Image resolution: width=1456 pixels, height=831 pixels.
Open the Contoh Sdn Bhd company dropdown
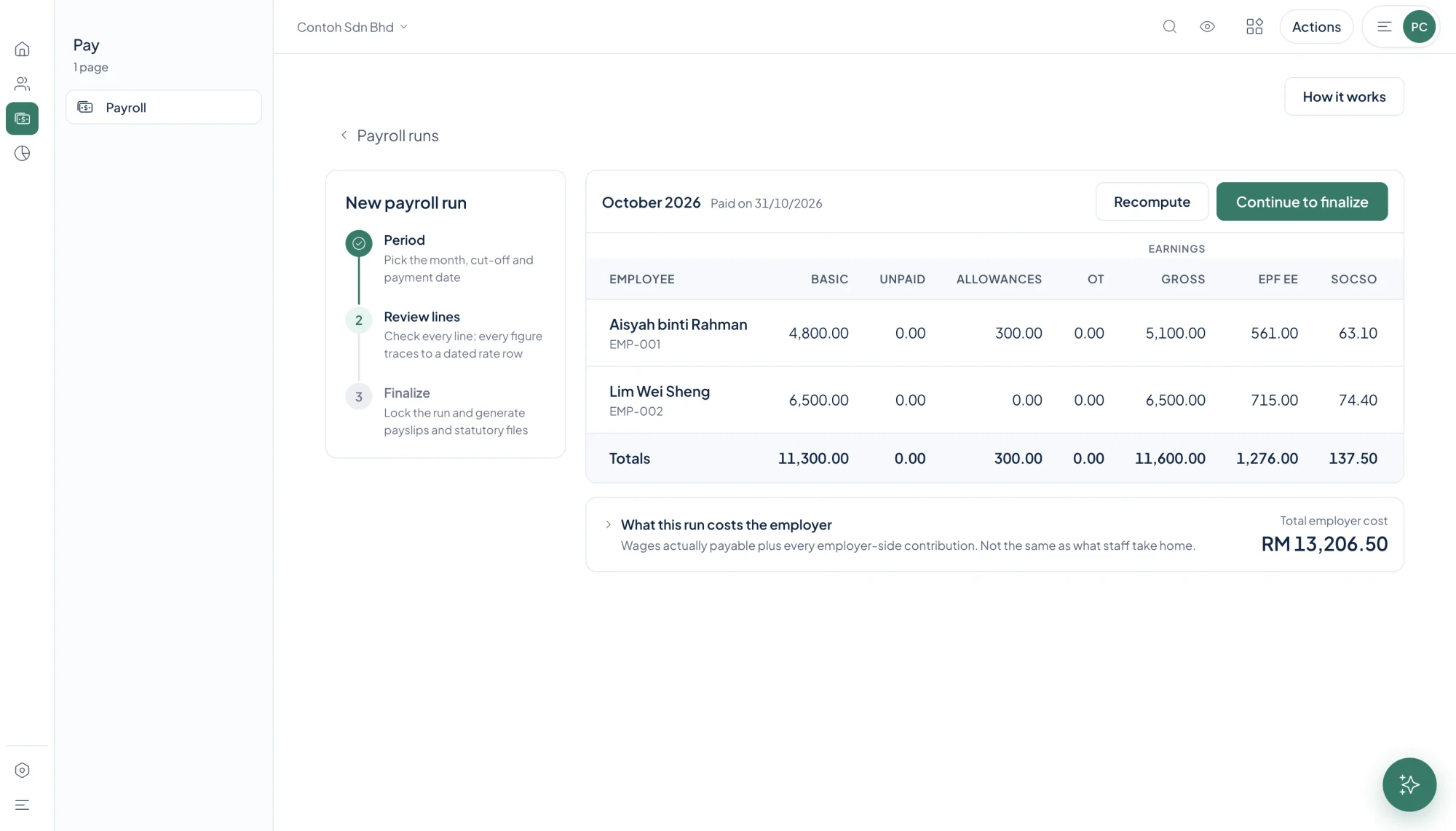352,27
